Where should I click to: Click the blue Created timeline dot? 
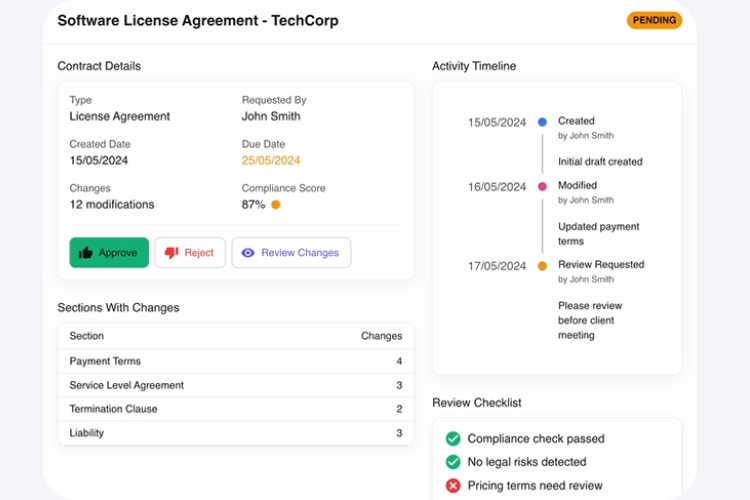[x=542, y=122]
